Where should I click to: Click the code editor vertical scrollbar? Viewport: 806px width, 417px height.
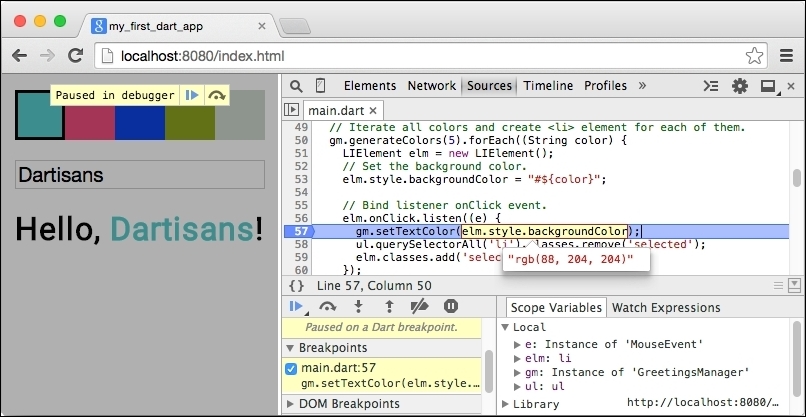tap(797, 178)
